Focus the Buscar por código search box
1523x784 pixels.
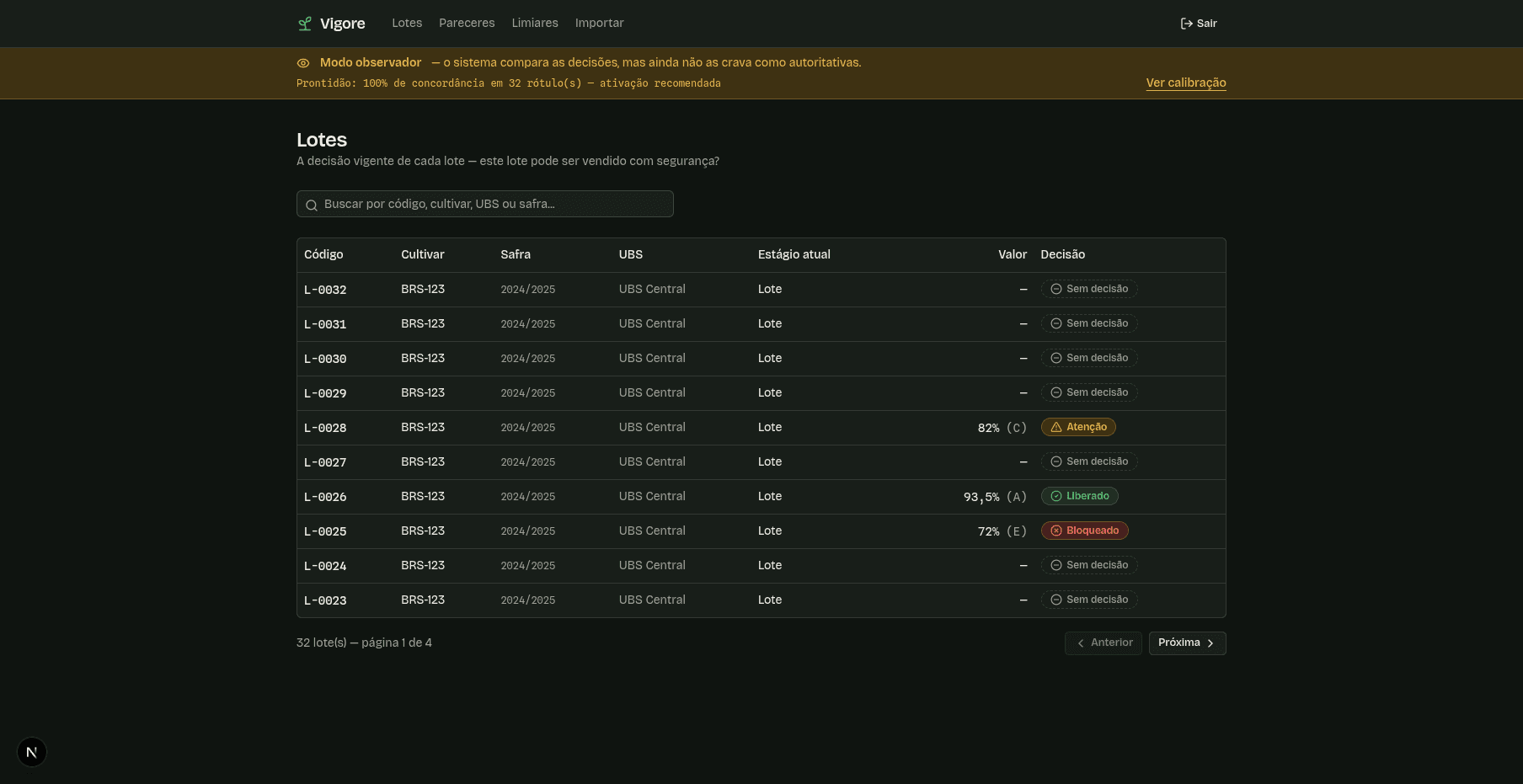485,204
